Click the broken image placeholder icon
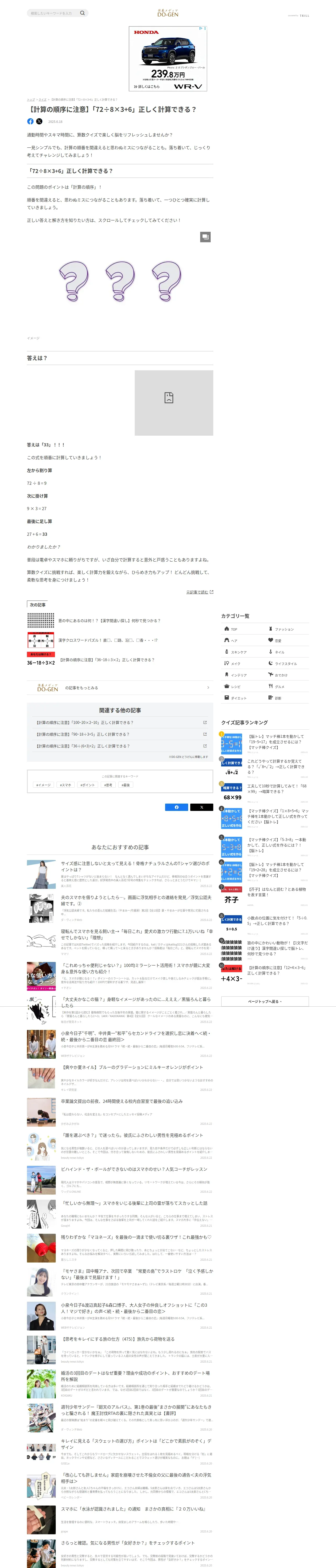 169,398
